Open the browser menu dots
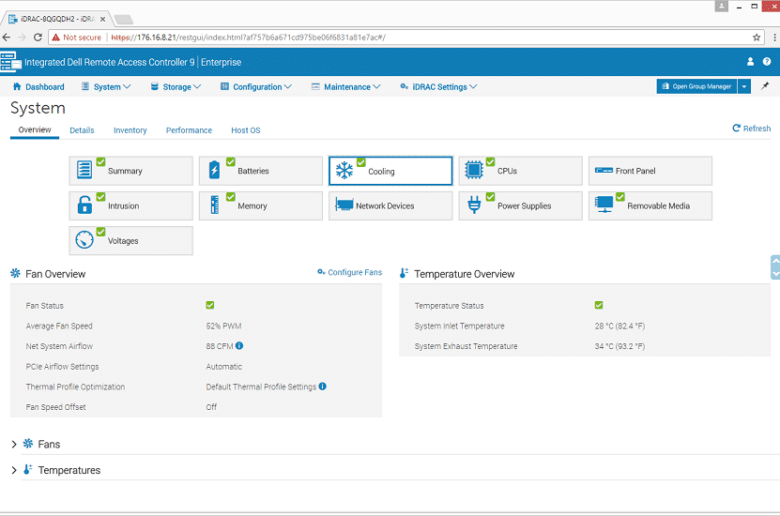Viewport: 780px width, 516px height. point(775,37)
